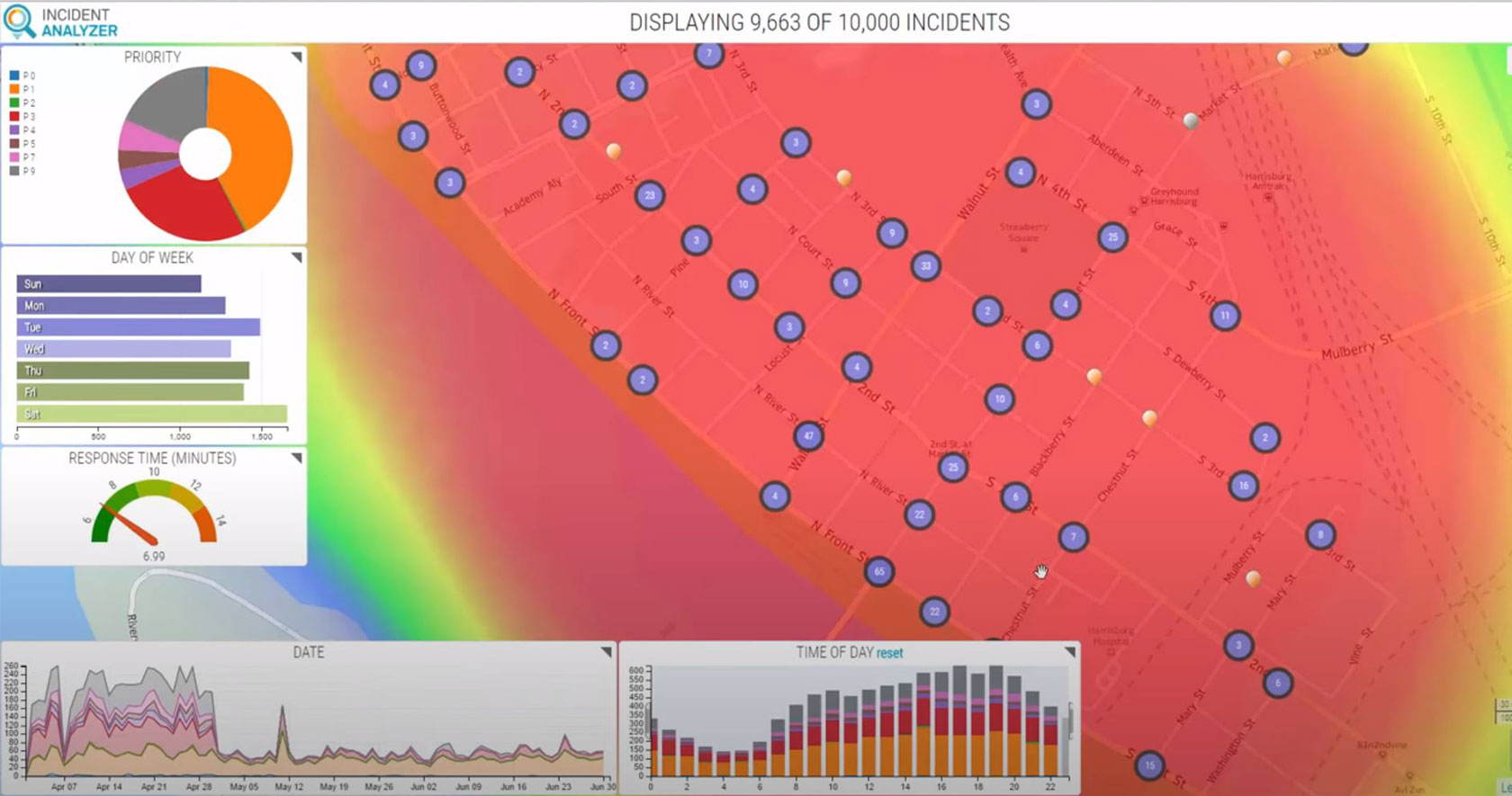The image size is (1512, 796).
Task: Collapse the Day of Week panel arrow
Action: [296, 258]
